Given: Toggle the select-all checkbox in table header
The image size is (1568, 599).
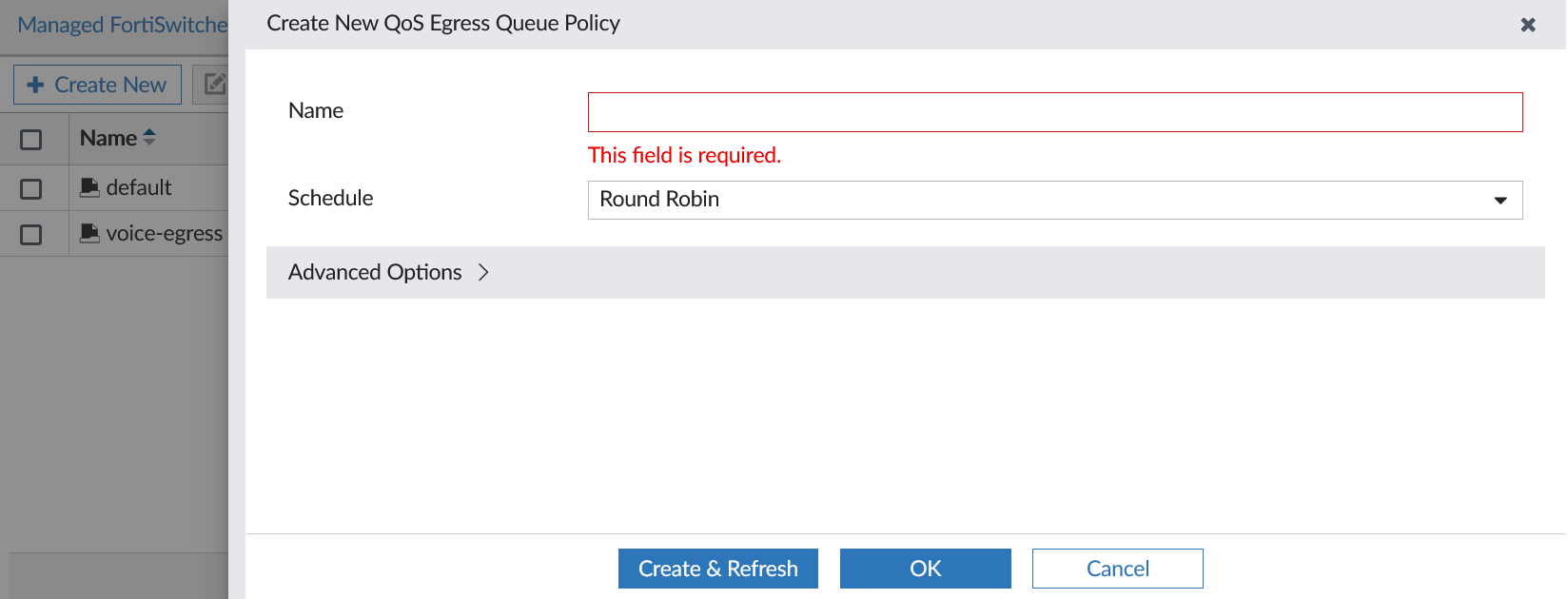Looking at the screenshot, I should (x=31, y=140).
